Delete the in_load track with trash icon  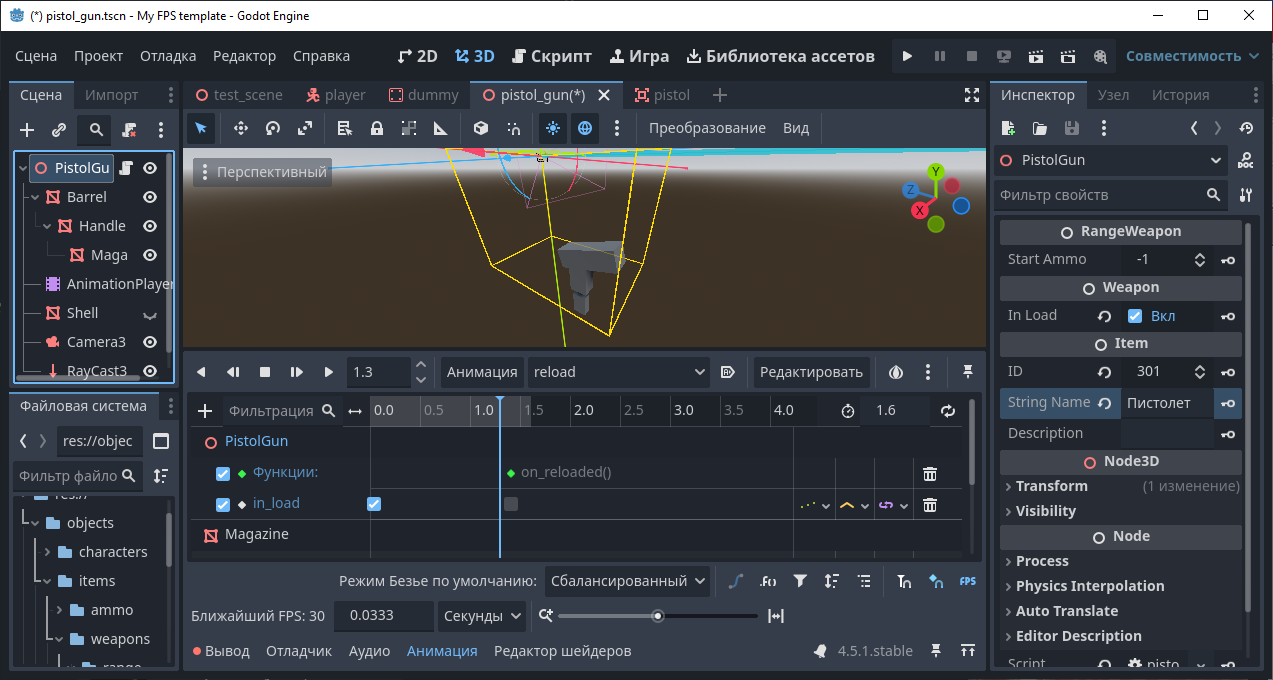(930, 505)
